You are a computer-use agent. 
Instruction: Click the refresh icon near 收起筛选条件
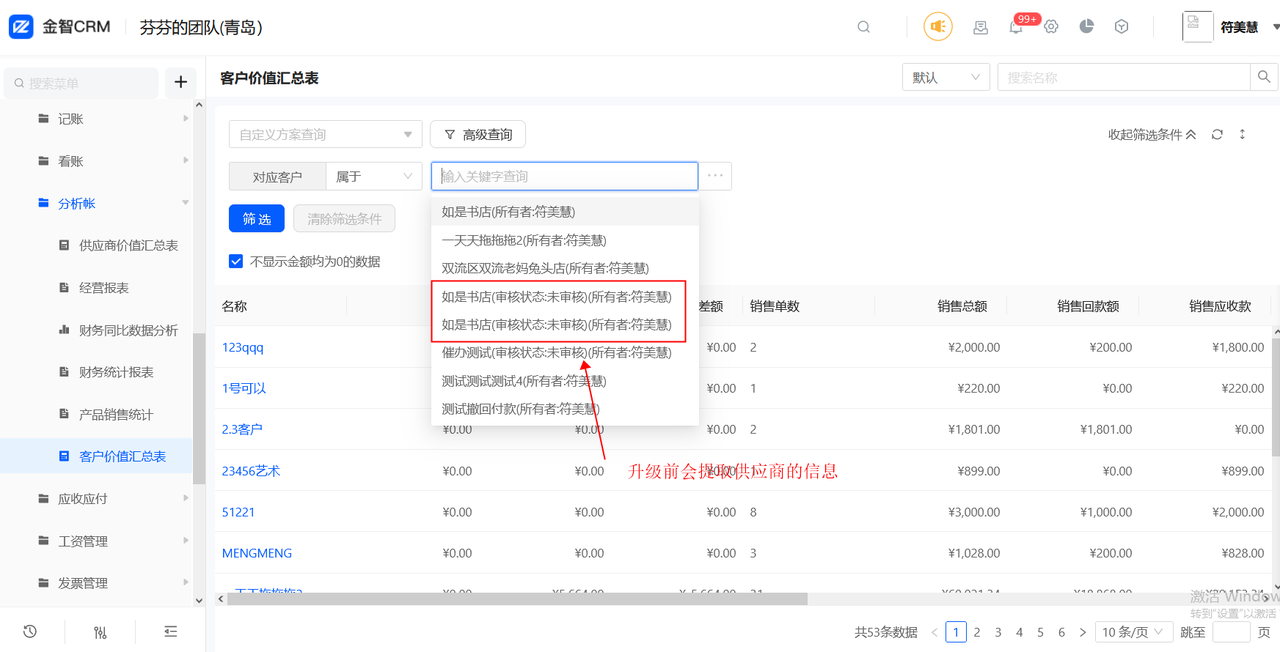click(x=1217, y=134)
